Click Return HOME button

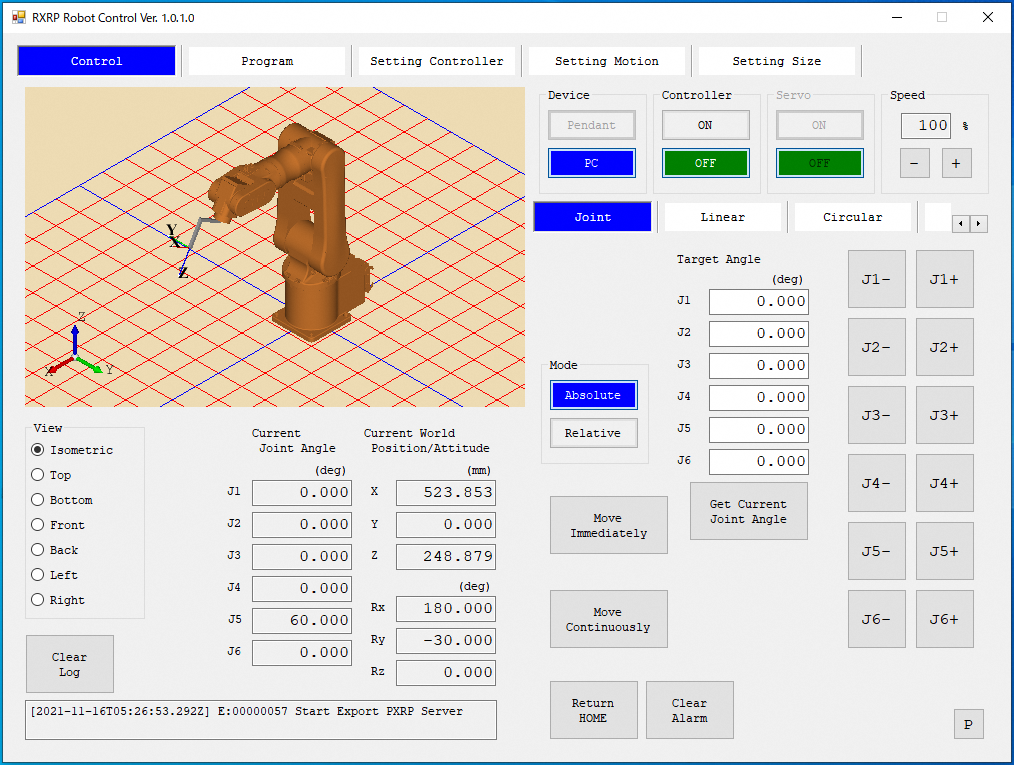coord(593,710)
